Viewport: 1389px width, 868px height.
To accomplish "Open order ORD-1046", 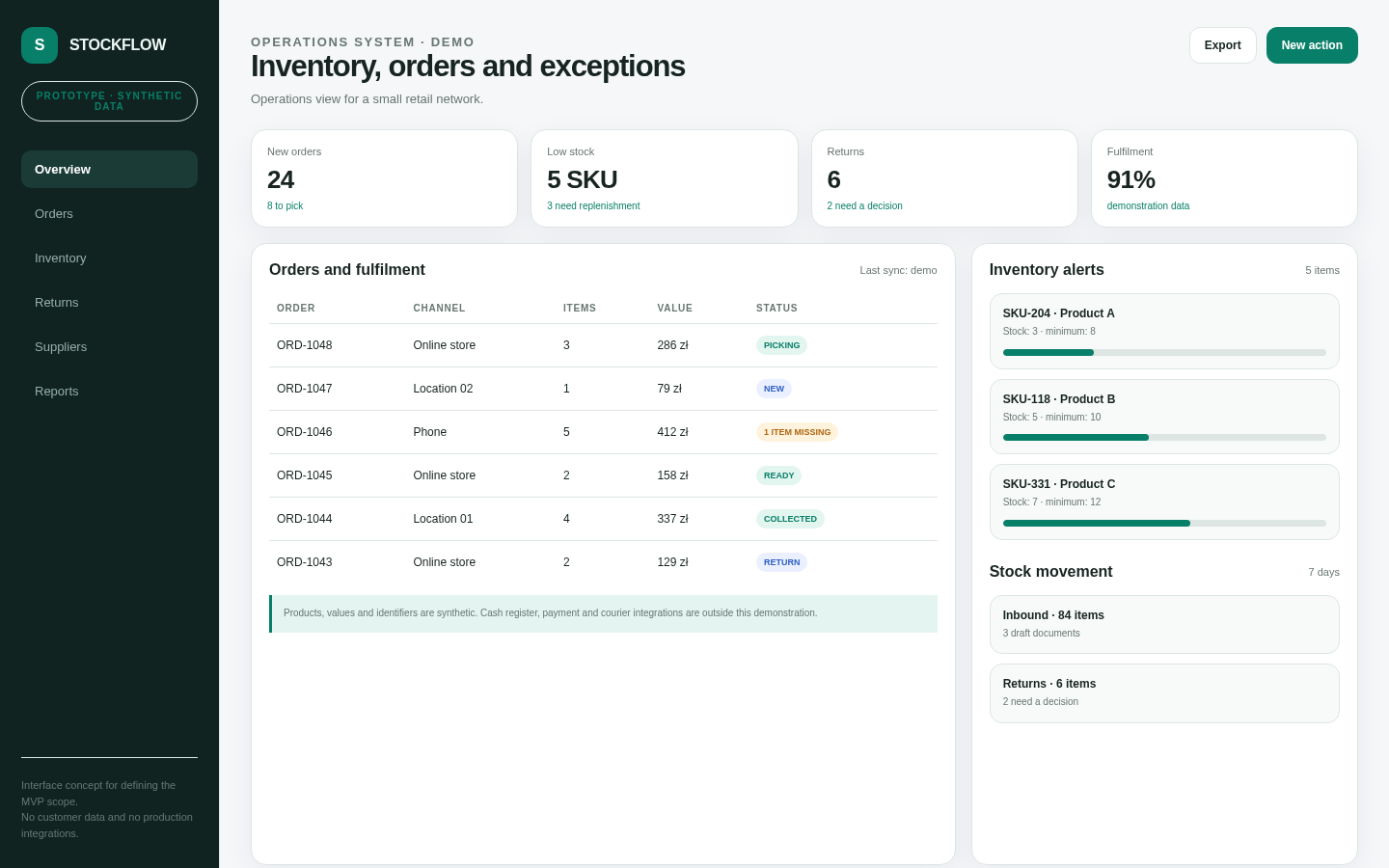I will pos(603,432).
